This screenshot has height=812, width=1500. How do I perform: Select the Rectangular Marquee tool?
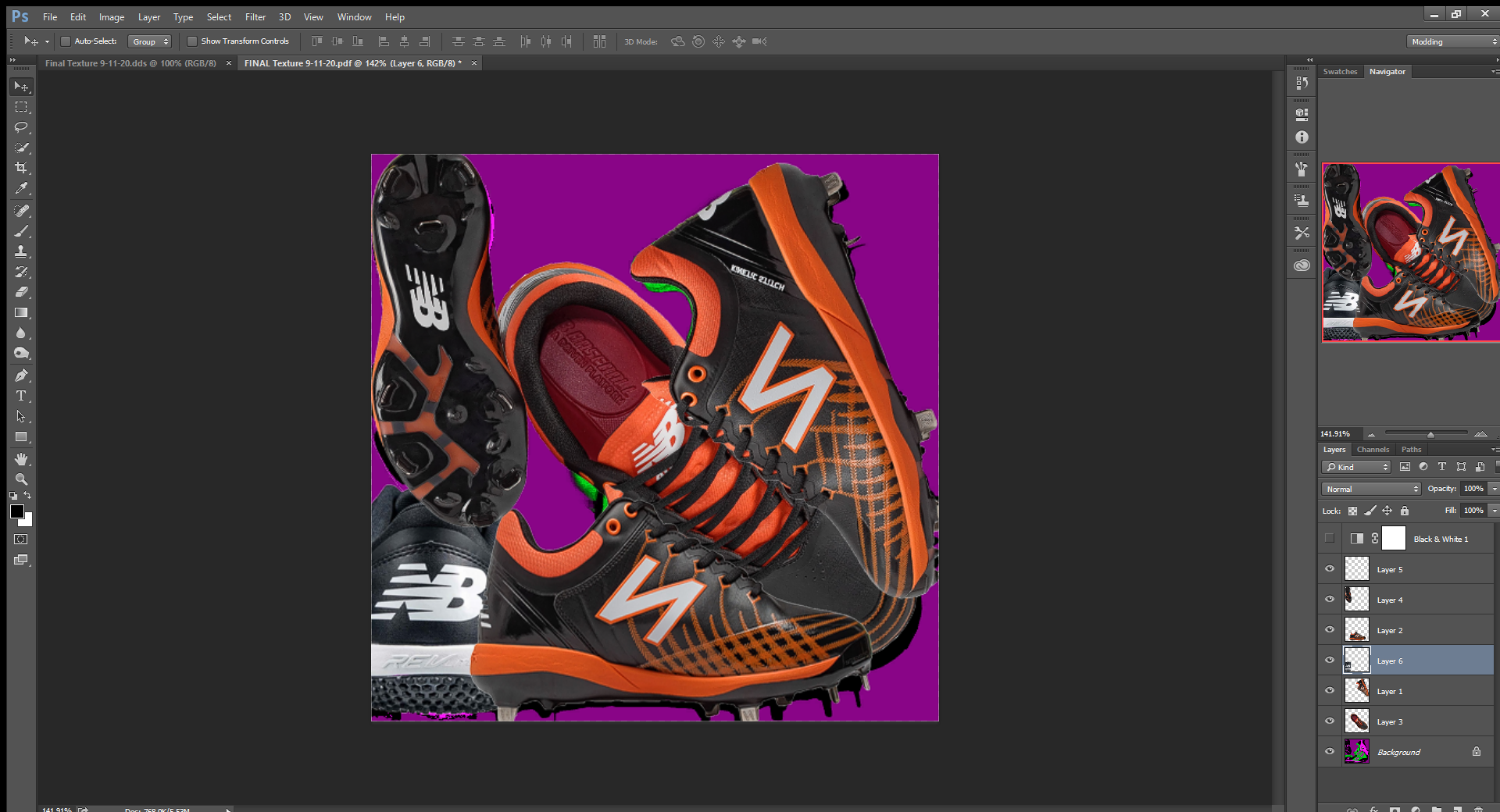click(21, 107)
